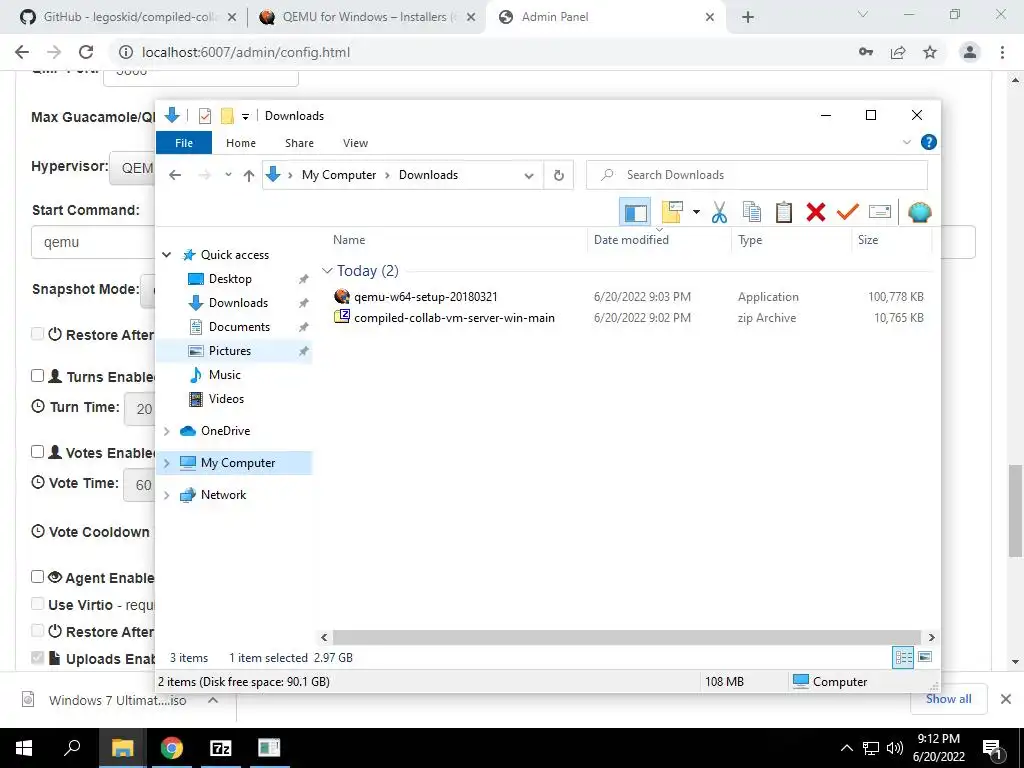Collapse the Quick access tree node
The image size is (1024, 768).
point(167,255)
